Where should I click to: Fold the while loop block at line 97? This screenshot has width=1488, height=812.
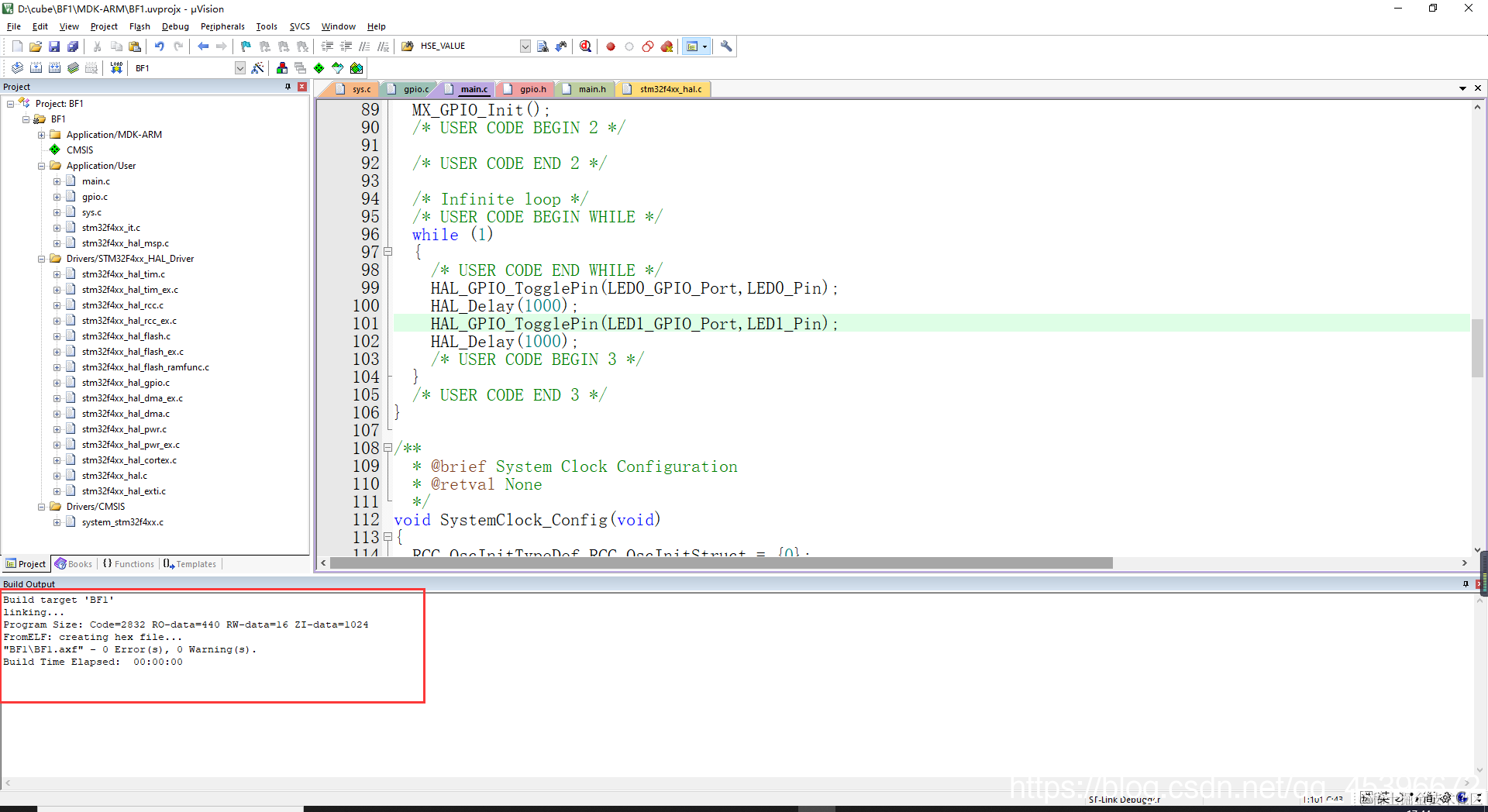[388, 252]
